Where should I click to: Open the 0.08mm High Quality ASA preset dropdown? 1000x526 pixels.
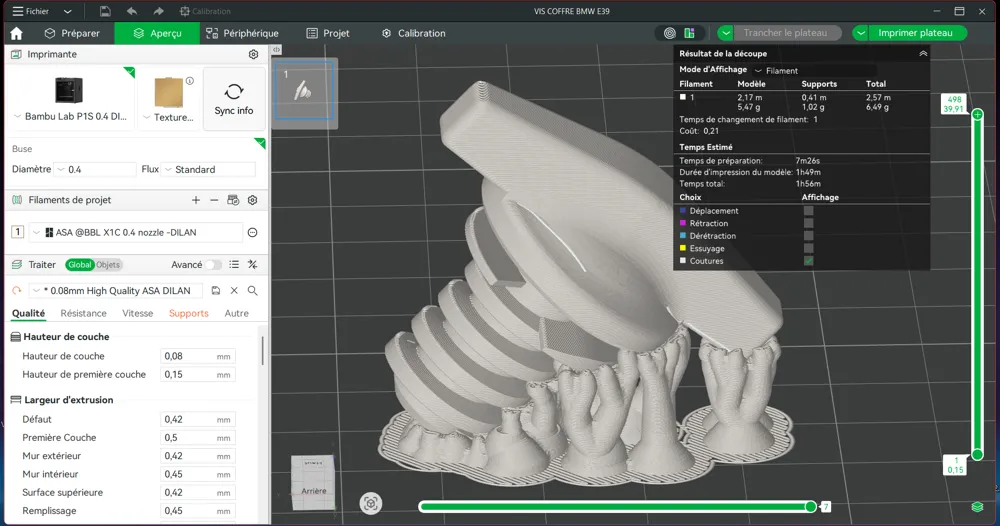click(x=115, y=291)
